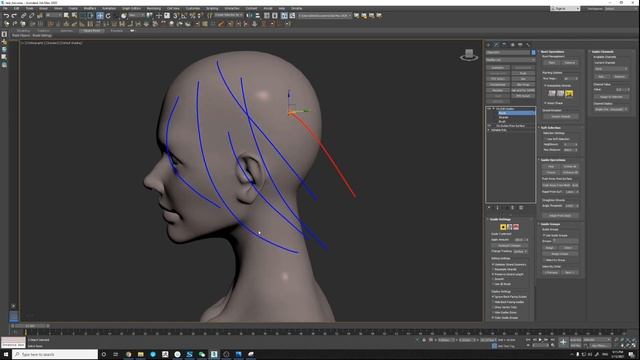Switch to the Object Paint ribbon tab
The height and width of the screenshot is (360, 640).
pyautogui.click(x=91, y=31)
